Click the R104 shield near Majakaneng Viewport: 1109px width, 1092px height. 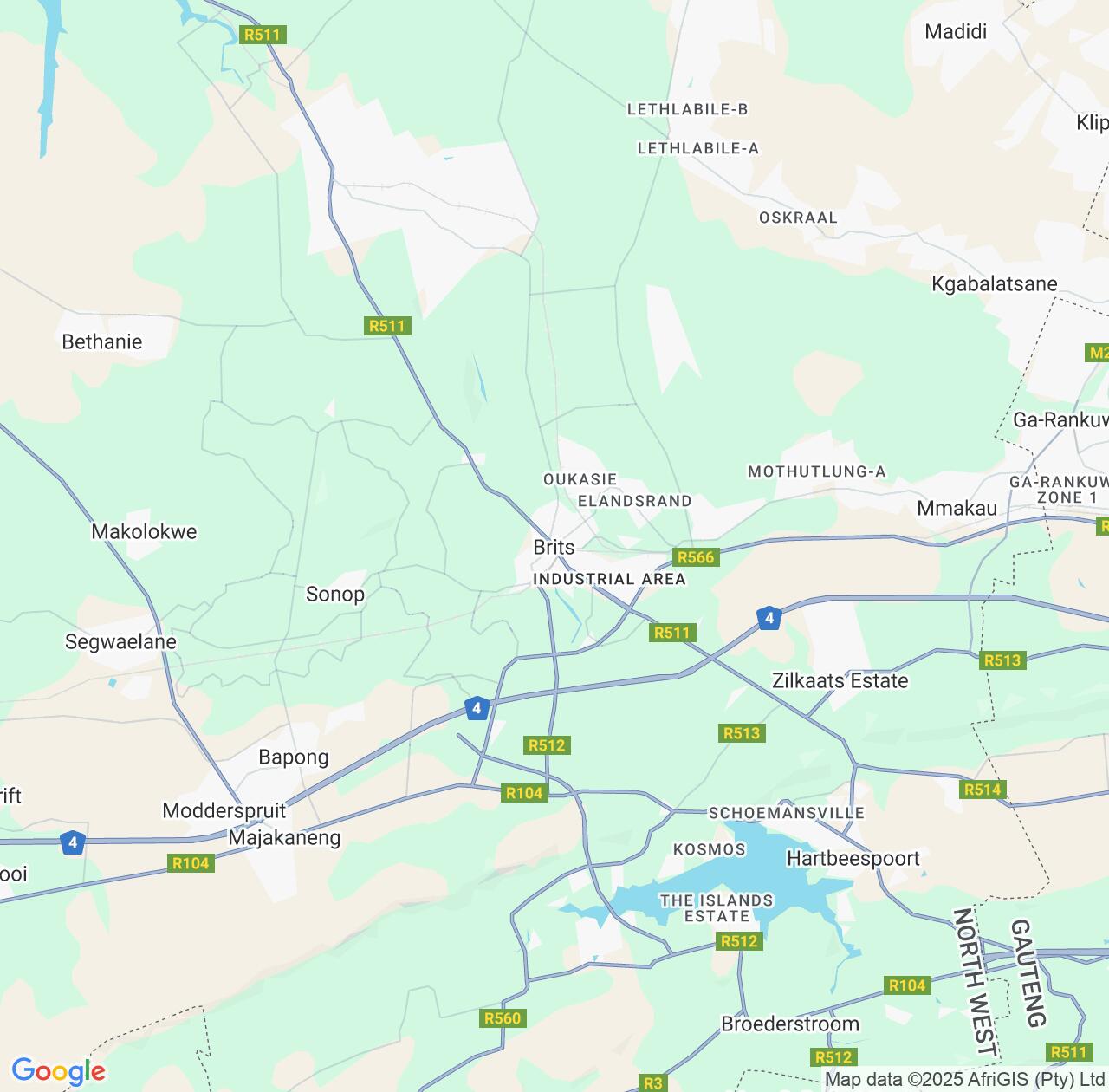[x=191, y=863]
